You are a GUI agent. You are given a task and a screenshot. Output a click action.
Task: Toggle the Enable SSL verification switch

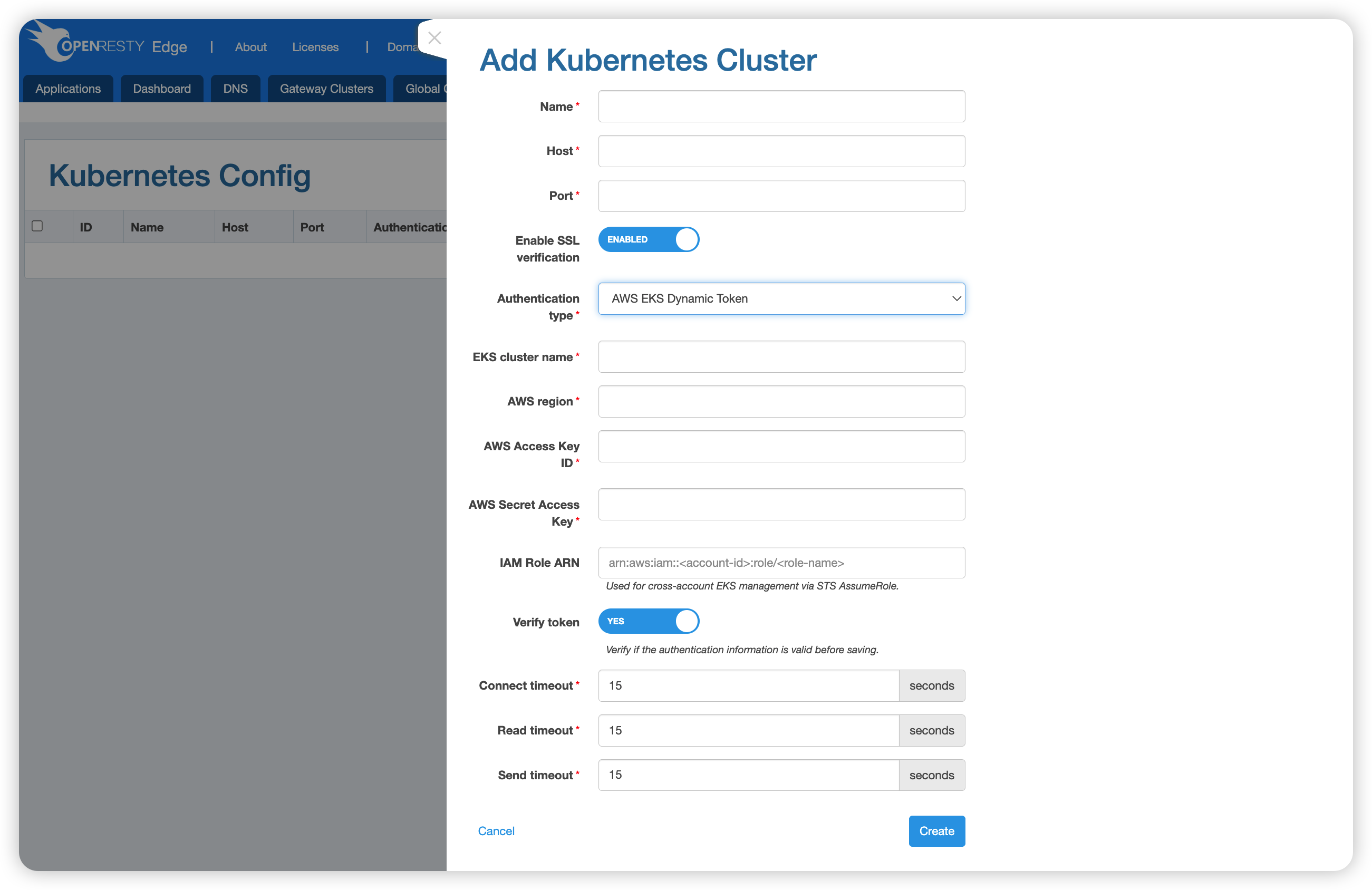(648, 239)
